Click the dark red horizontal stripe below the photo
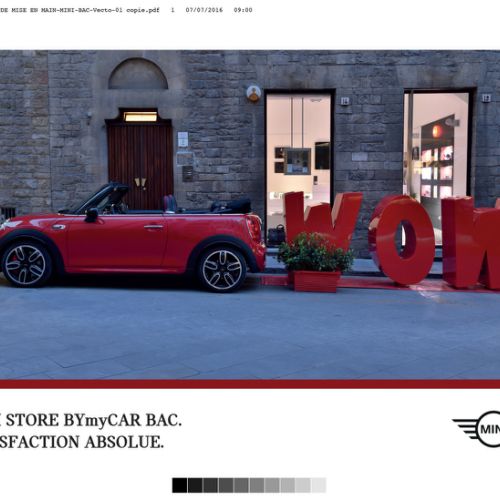This screenshot has height=500, width=500. pyautogui.click(x=250, y=384)
